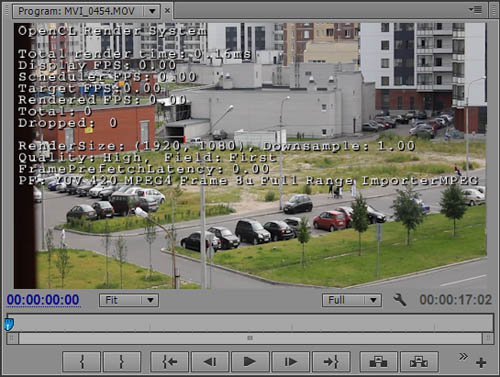
Task: Select the Program: MVI_0454.MOV tab label
Action: [x=76, y=11]
